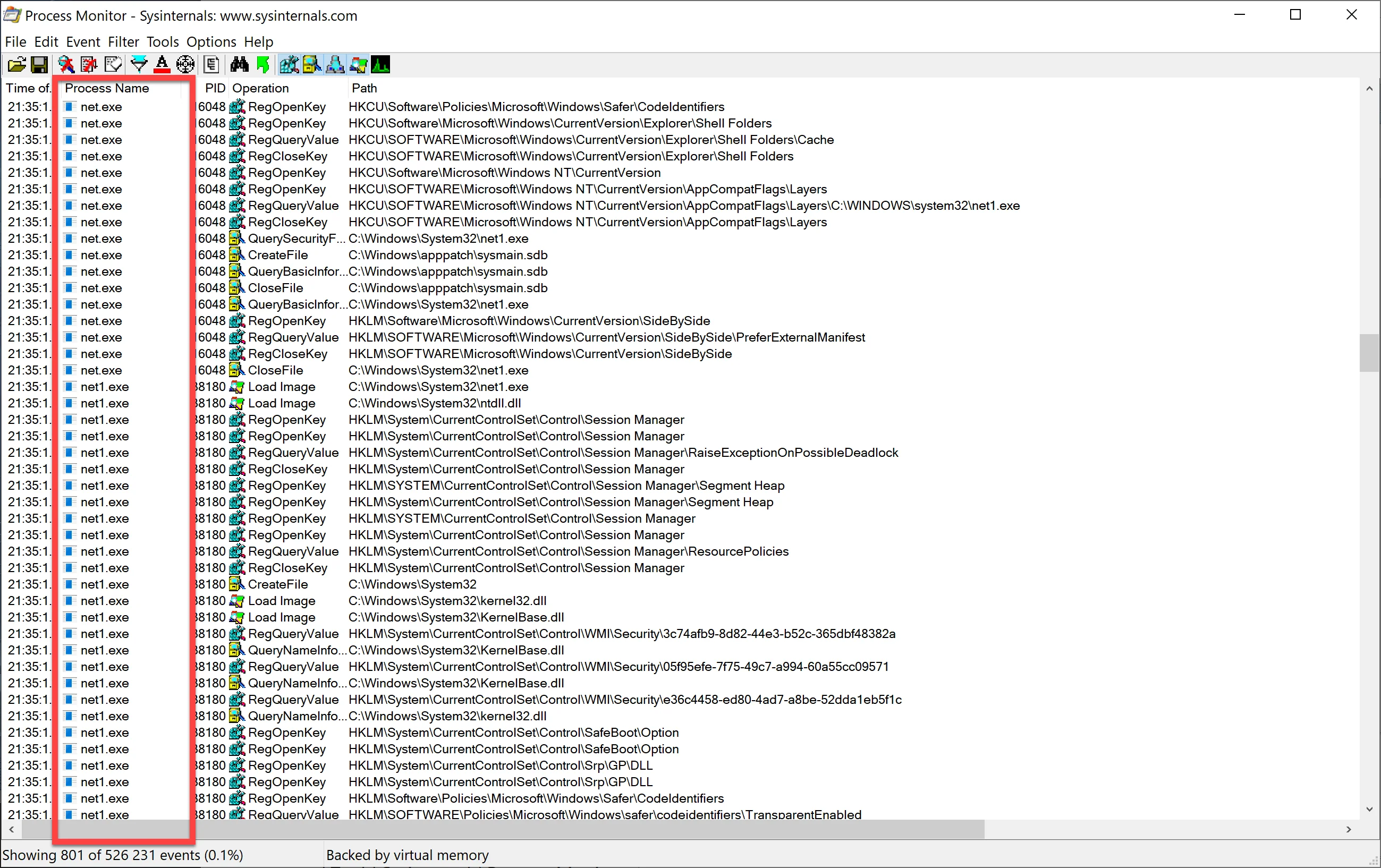The height and width of the screenshot is (868, 1381).
Task: Open the Process Tree icon
Action: pos(211,65)
